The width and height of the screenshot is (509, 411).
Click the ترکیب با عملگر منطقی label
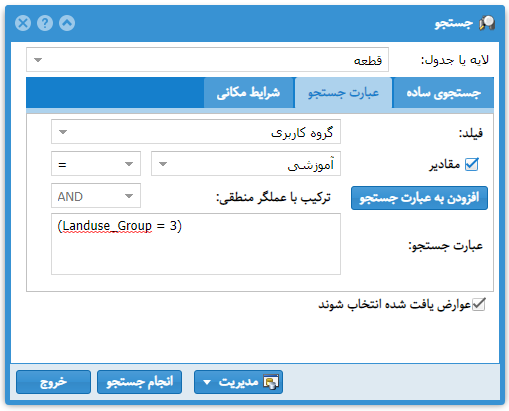[273, 197]
